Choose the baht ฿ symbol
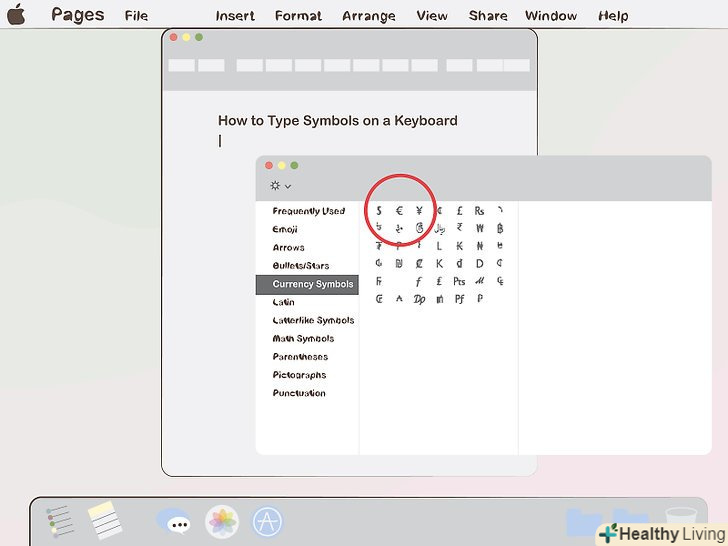Screen dimensions: 728x546 (x=500, y=228)
